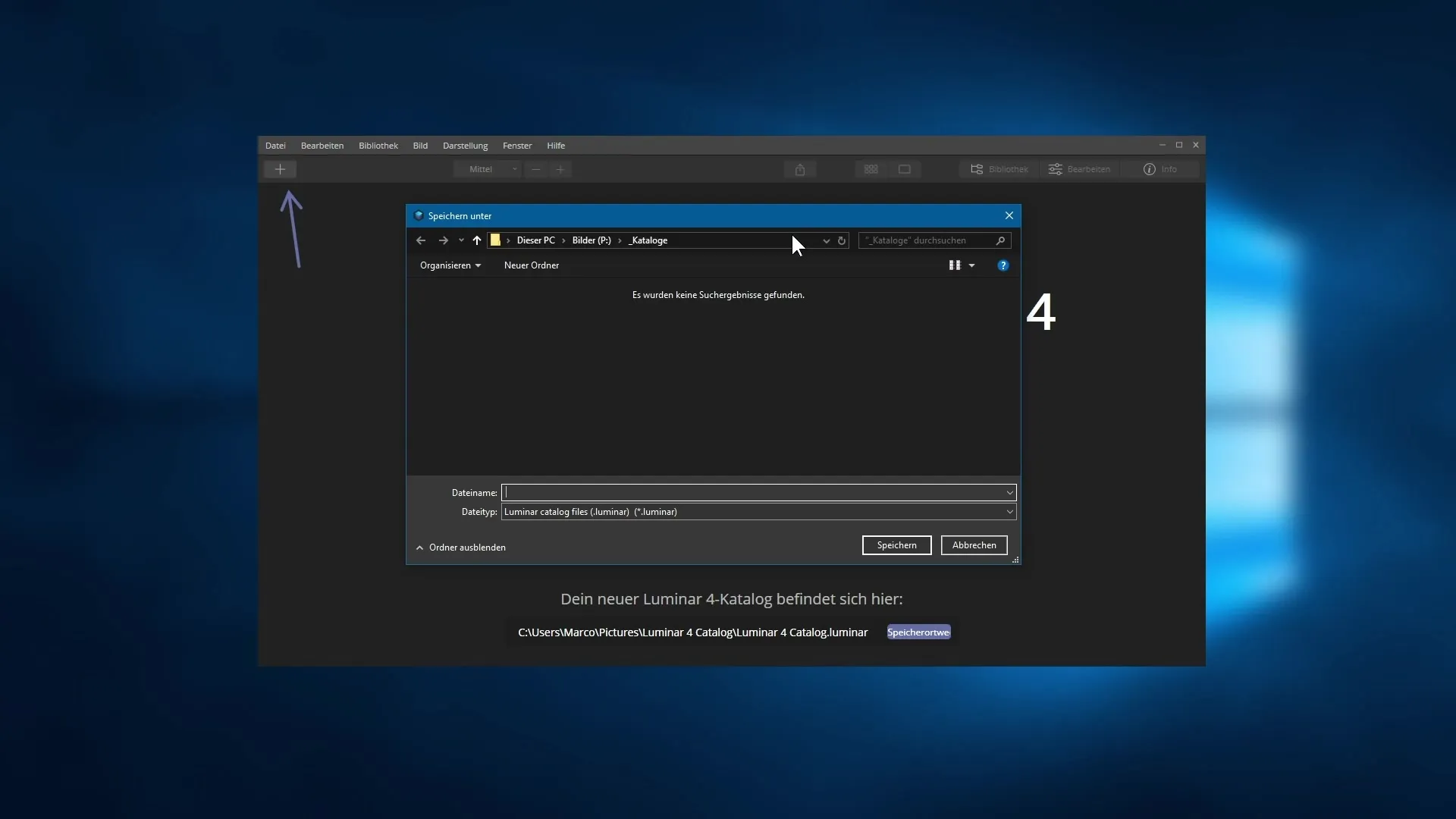Refresh the _Kataloge folder view

pyautogui.click(x=842, y=240)
